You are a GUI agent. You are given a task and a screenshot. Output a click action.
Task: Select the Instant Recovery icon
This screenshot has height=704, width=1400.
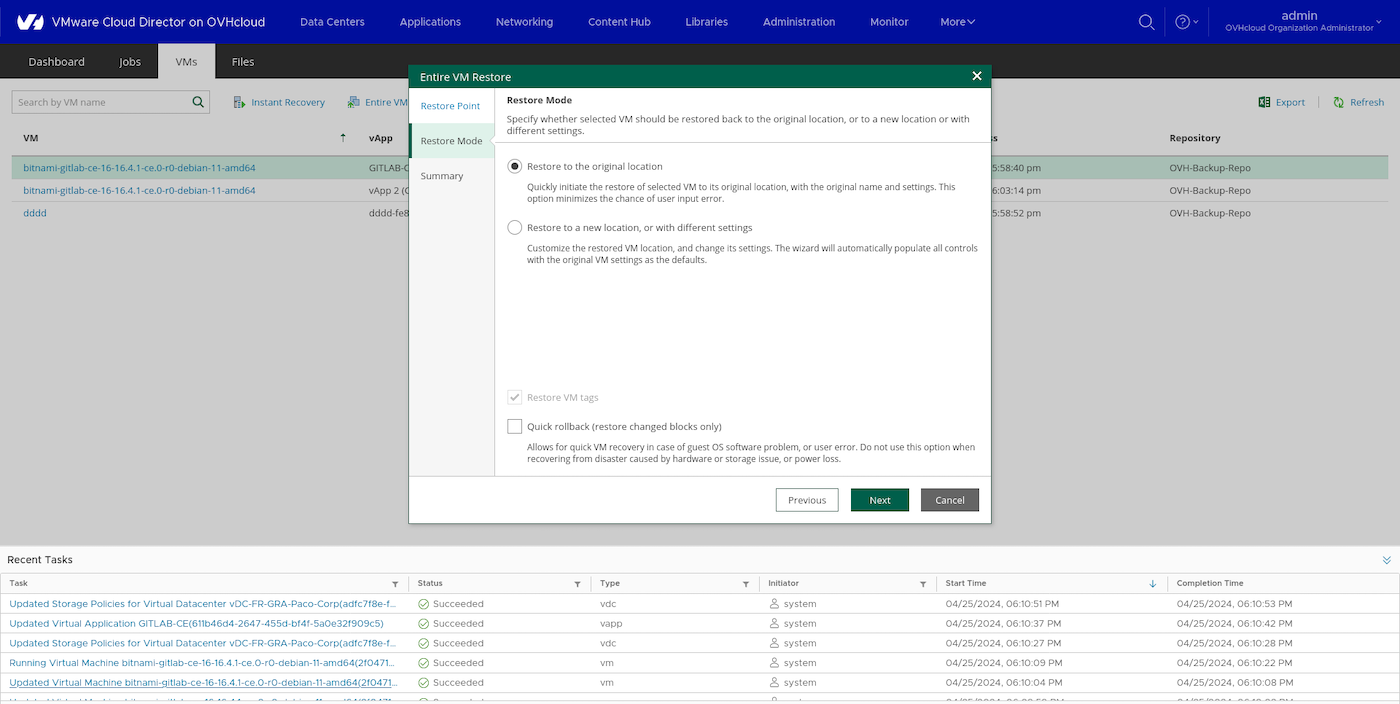pos(239,102)
